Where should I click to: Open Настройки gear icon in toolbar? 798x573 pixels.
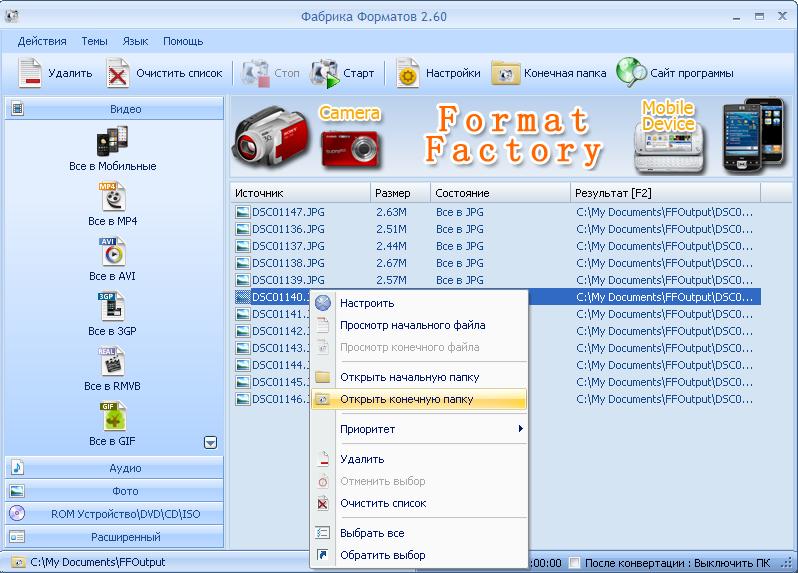[x=408, y=73]
